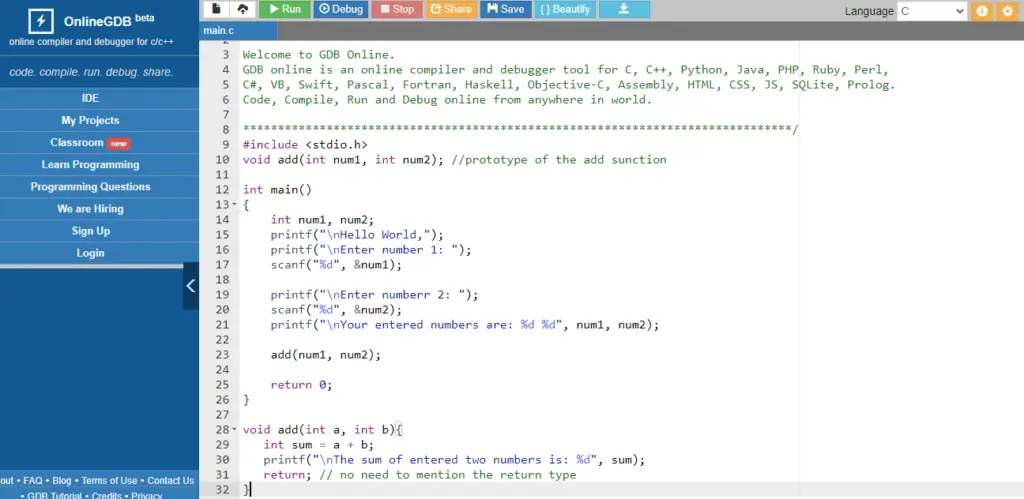Click Sign Up in the sidebar

click(91, 231)
